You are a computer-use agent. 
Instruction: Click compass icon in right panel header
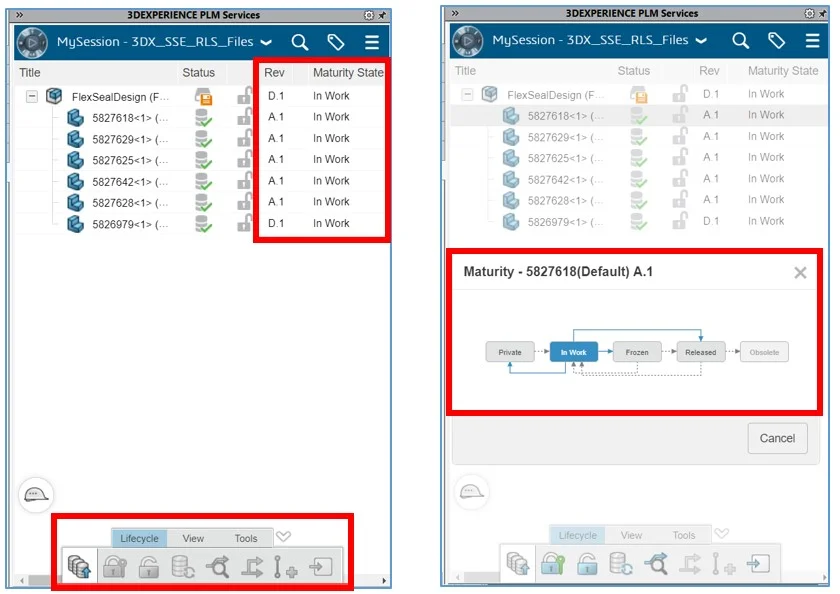tap(468, 41)
